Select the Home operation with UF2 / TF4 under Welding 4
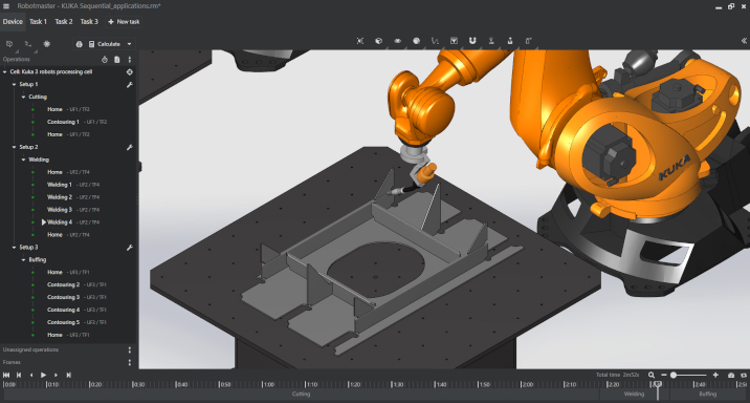Image resolution: width=750 pixels, height=403 pixels. coord(55,235)
